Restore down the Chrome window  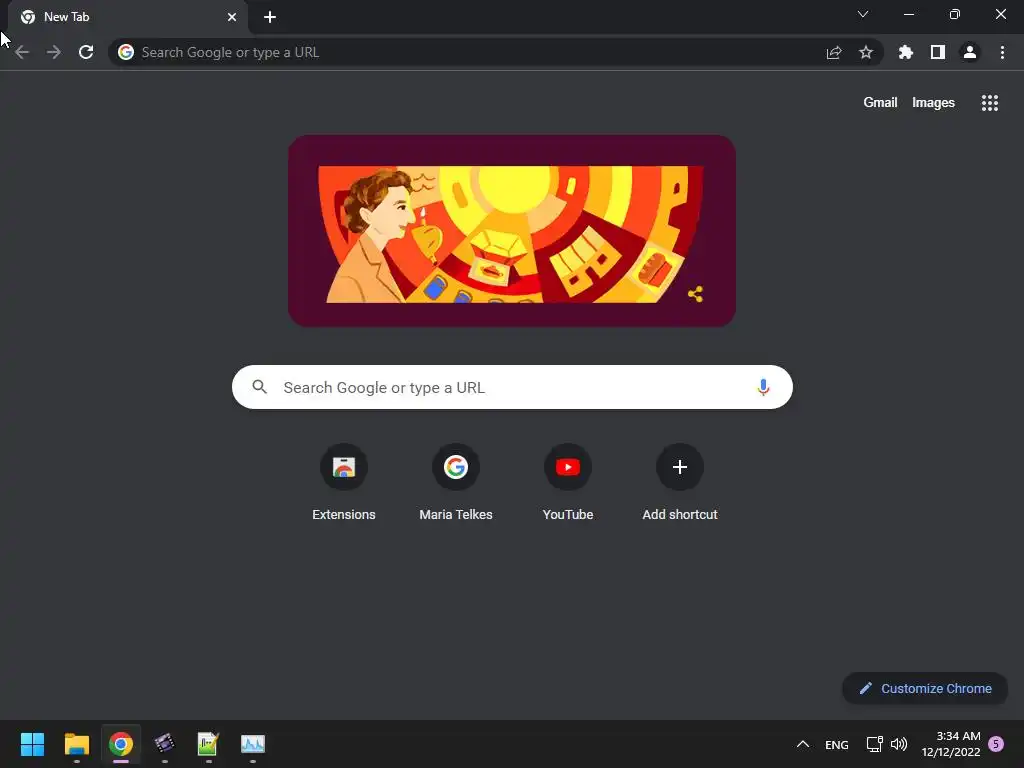pyautogui.click(x=954, y=14)
